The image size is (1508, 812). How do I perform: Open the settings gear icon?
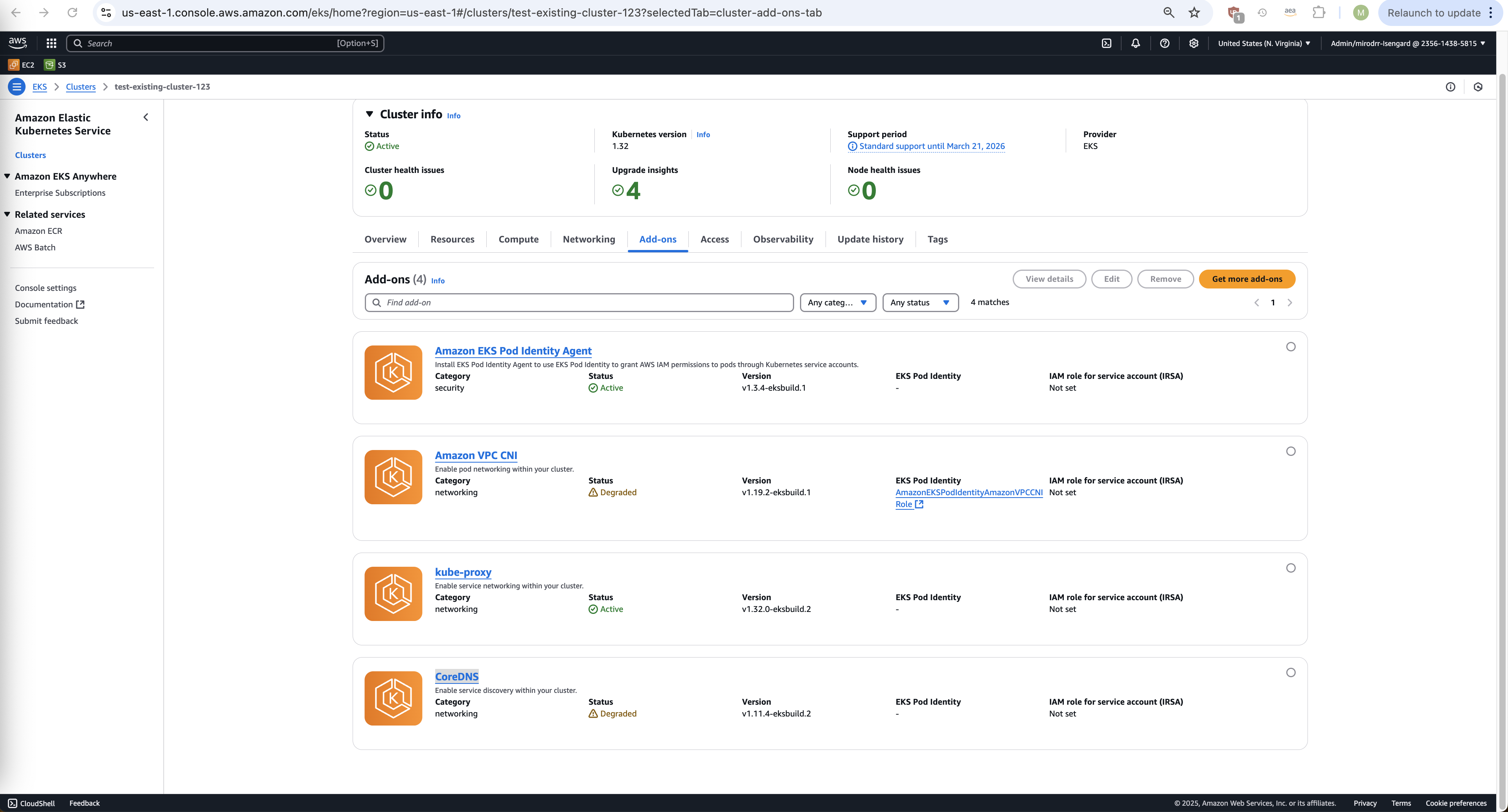pos(1194,43)
